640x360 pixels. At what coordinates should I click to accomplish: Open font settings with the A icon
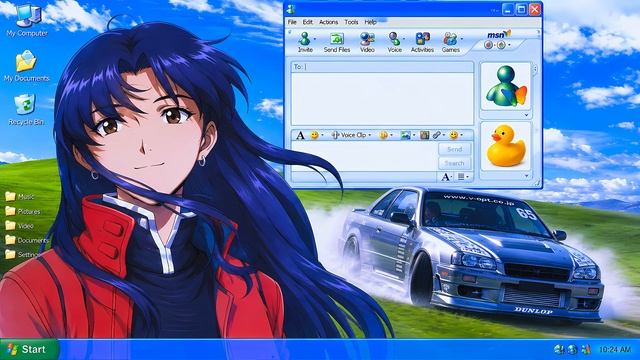coord(300,135)
